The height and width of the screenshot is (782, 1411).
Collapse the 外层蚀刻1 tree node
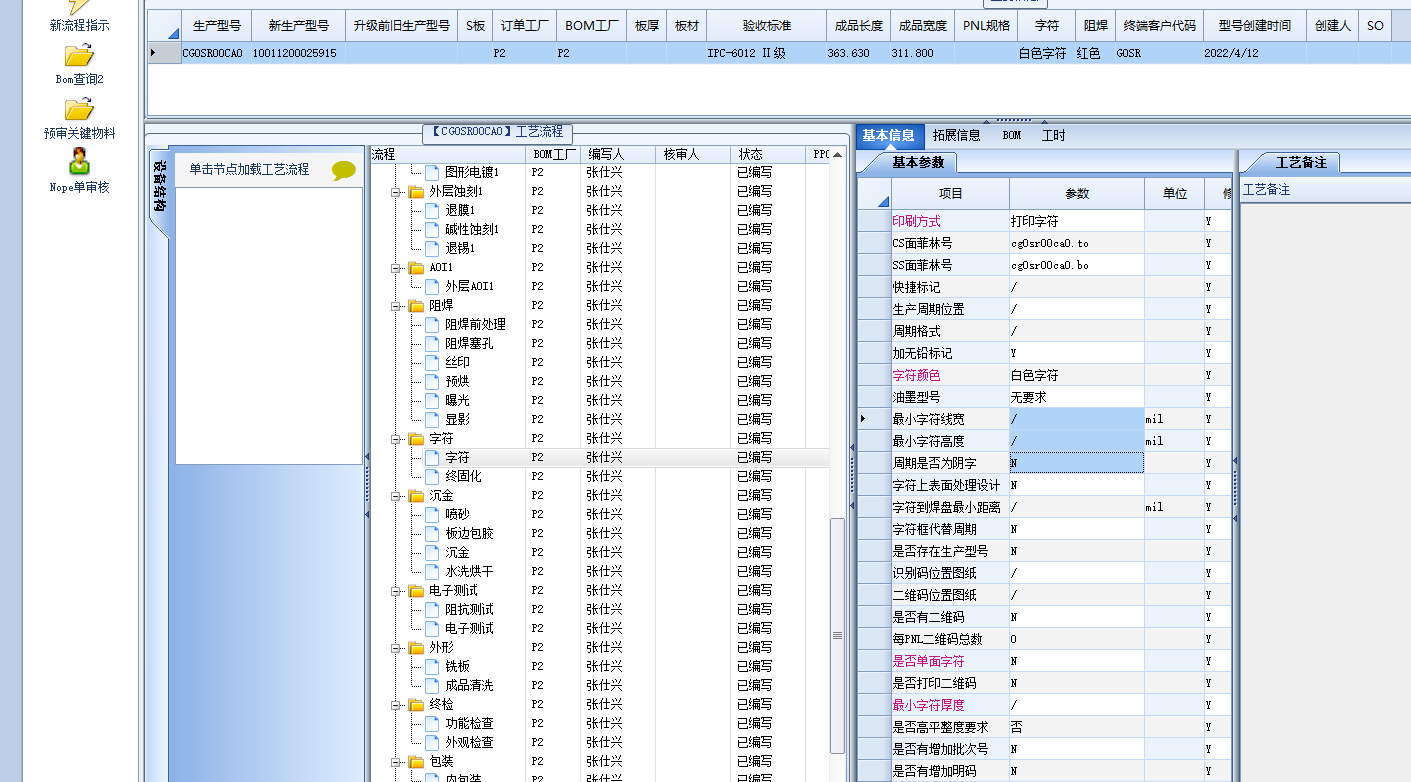coord(395,191)
